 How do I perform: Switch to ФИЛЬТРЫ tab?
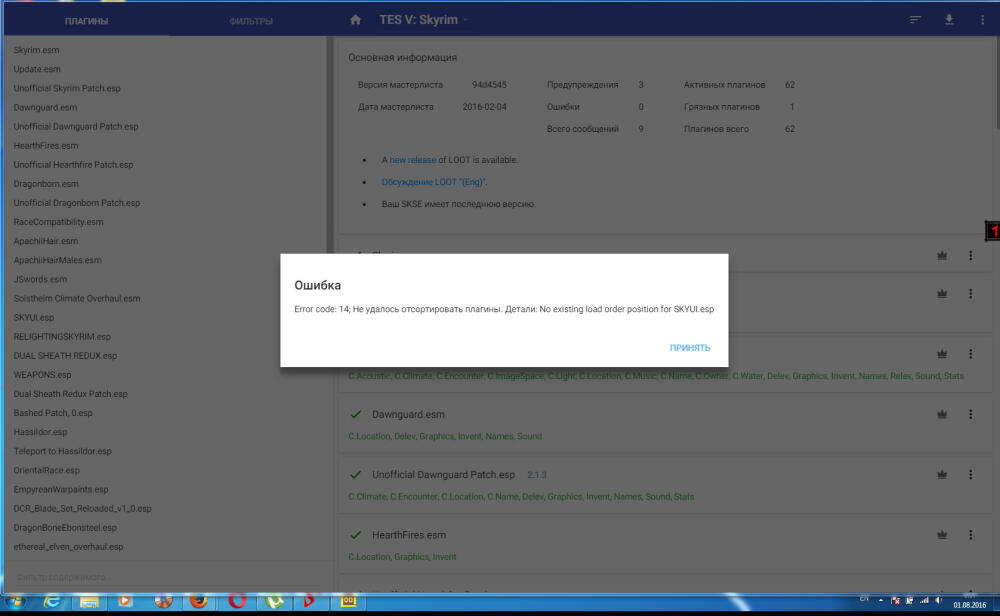[251, 21]
